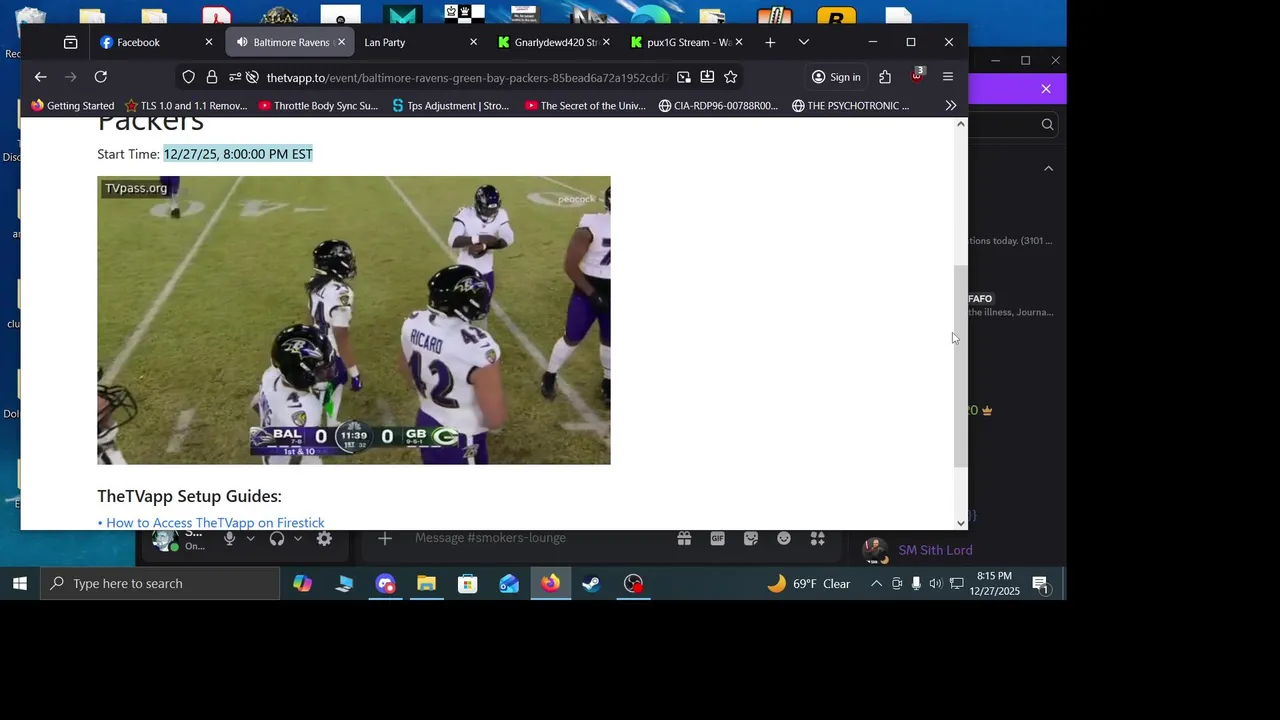Open Tps Adjustment bookmark
Image resolution: width=1280 pixels, height=720 pixels.
pos(451,105)
